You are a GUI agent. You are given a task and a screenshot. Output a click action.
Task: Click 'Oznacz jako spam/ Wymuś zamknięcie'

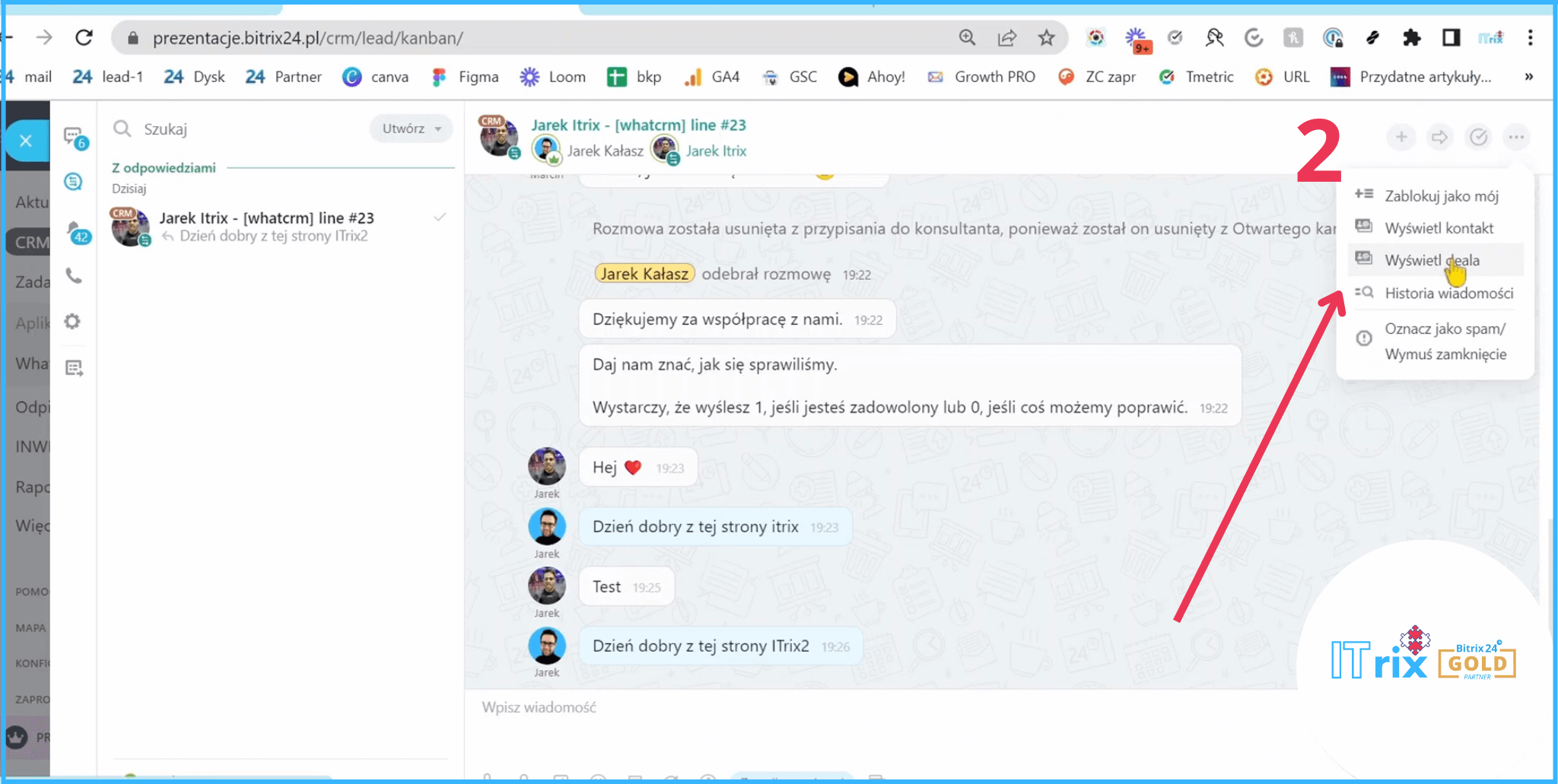tap(1445, 341)
